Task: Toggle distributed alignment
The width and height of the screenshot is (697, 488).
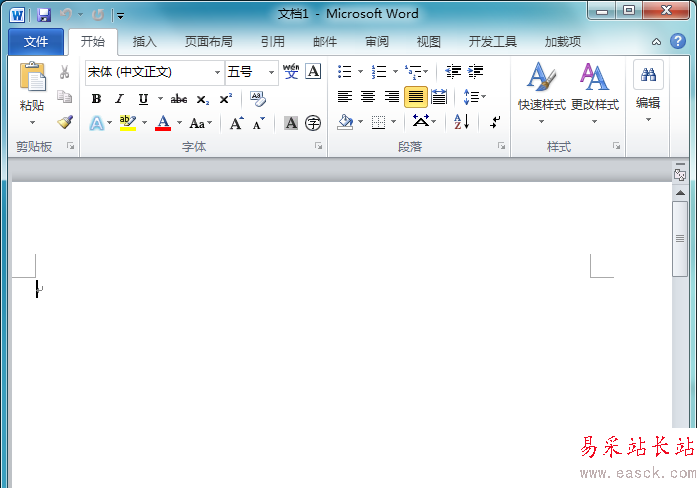Action: point(439,96)
